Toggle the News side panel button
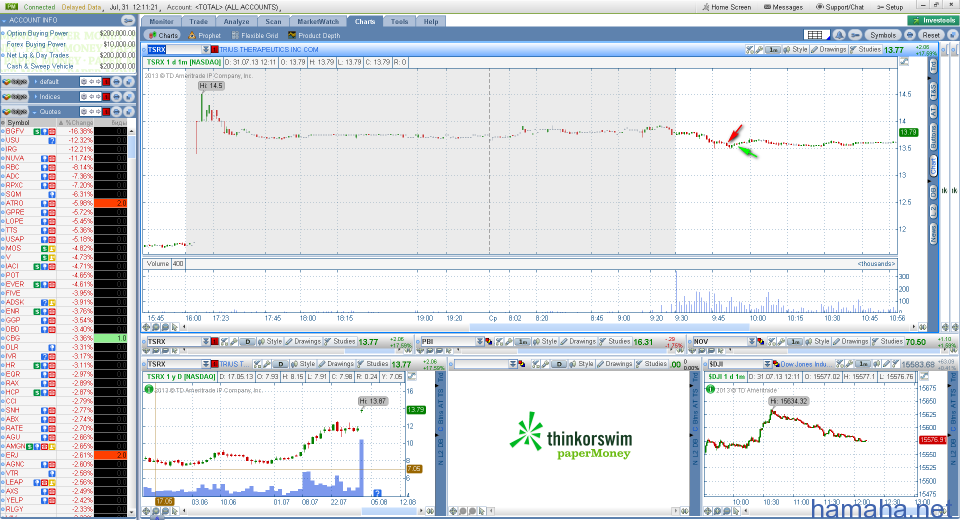960x520 pixels. coord(934,233)
